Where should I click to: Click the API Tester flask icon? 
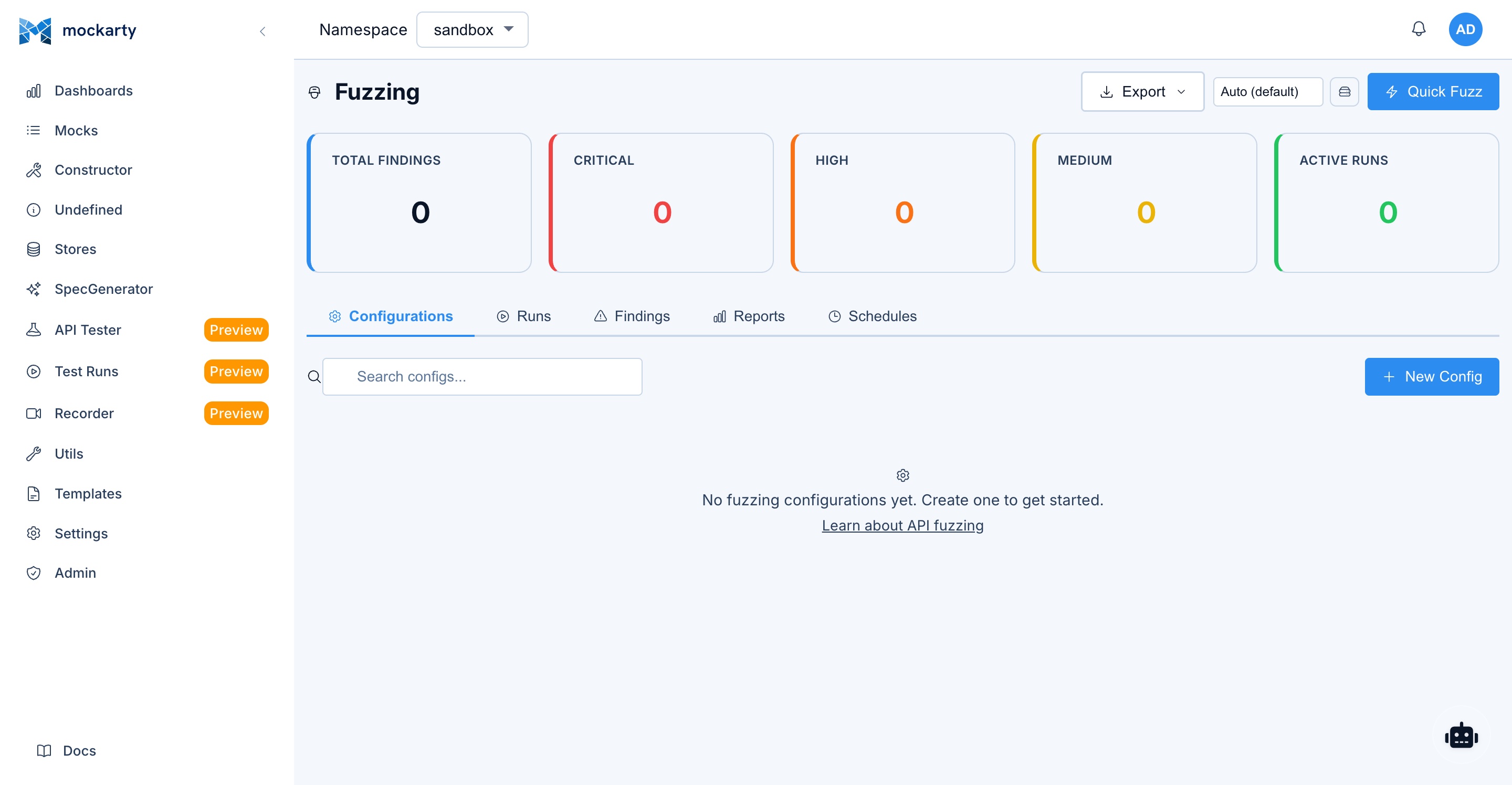34,330
